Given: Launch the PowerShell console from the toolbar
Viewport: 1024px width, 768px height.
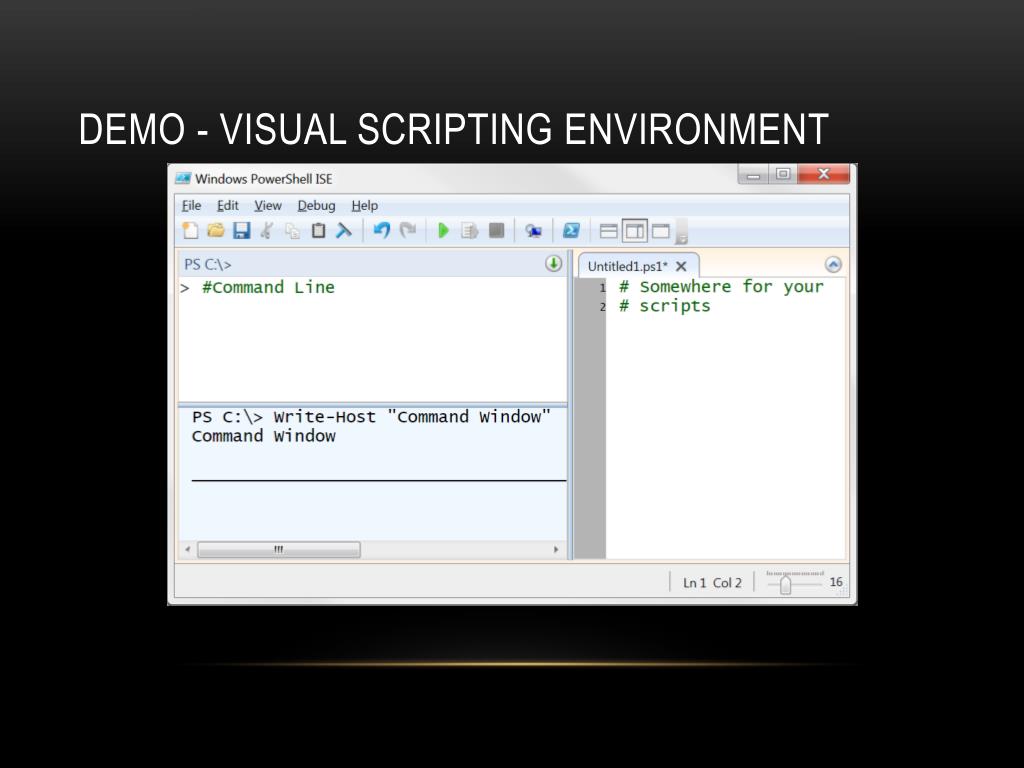Looking at the screenshot, I should tap(571, 231).
